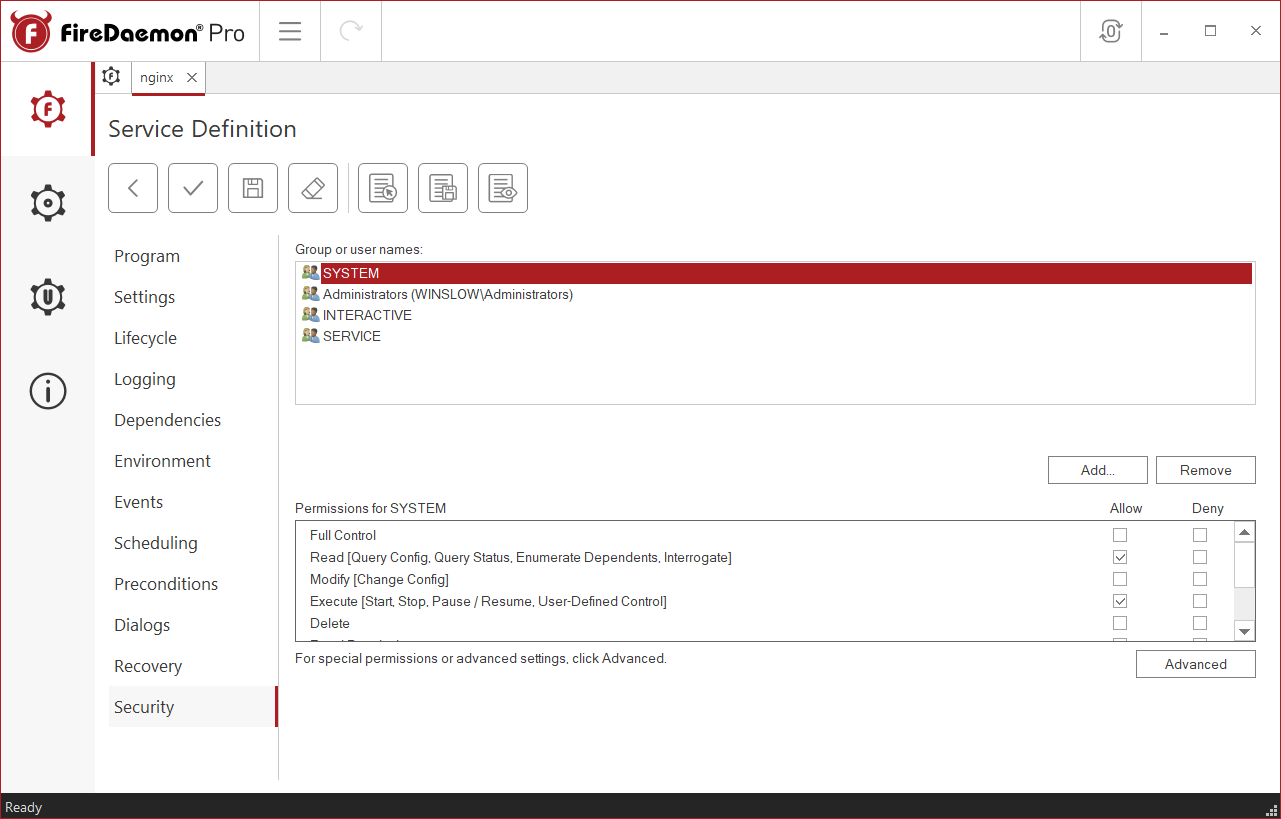
Task: Click the Add... button
Action: click(x=1098, y=470)
